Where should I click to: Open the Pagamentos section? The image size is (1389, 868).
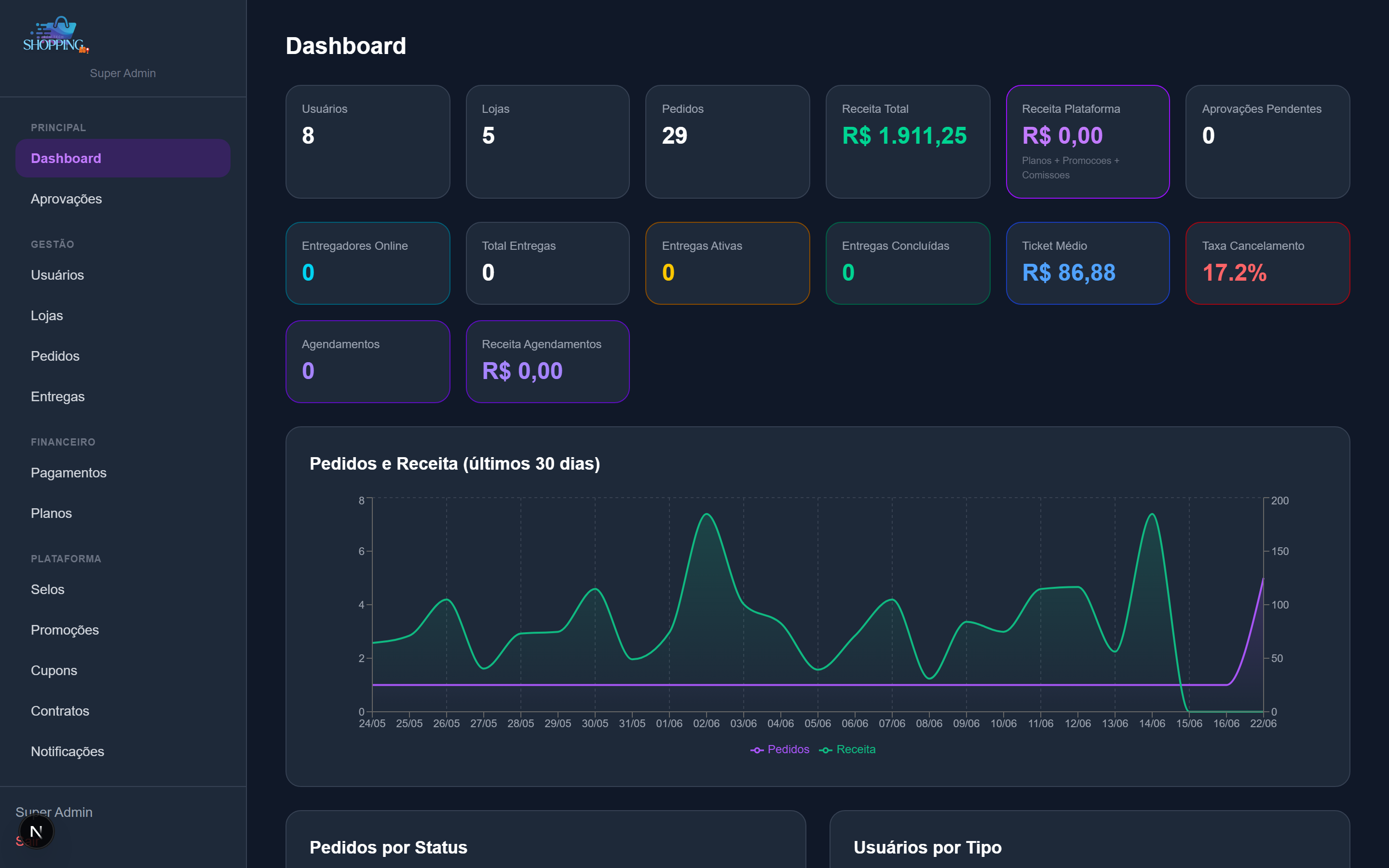[x=123, y=473]
